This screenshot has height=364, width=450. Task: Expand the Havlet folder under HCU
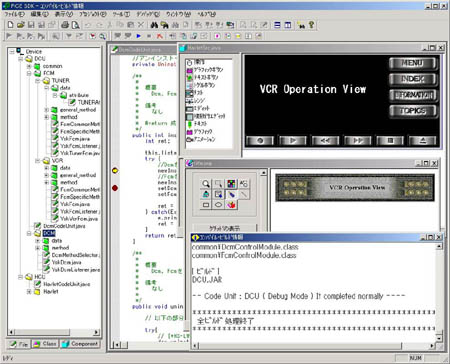pos(29,292)
